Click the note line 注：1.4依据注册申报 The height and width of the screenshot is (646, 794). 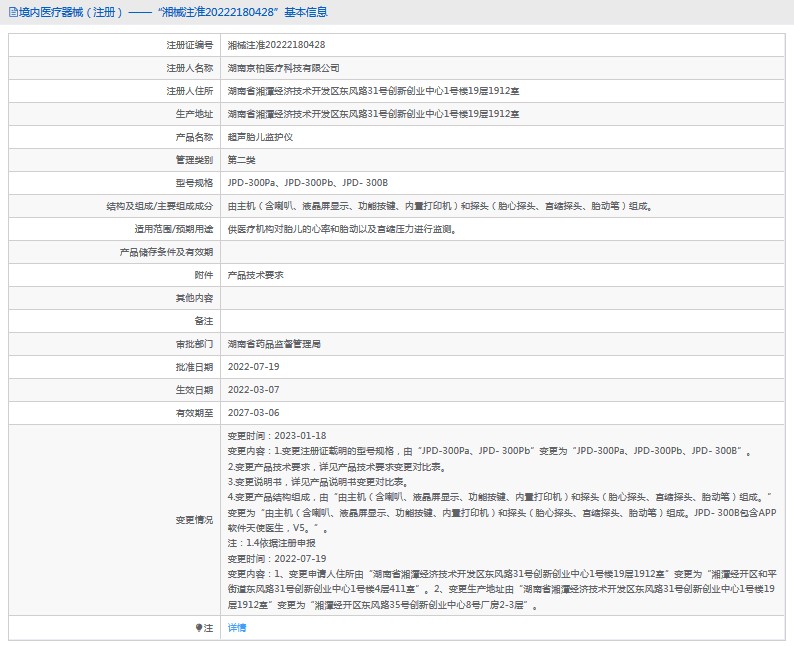click(x=271, y=543)
